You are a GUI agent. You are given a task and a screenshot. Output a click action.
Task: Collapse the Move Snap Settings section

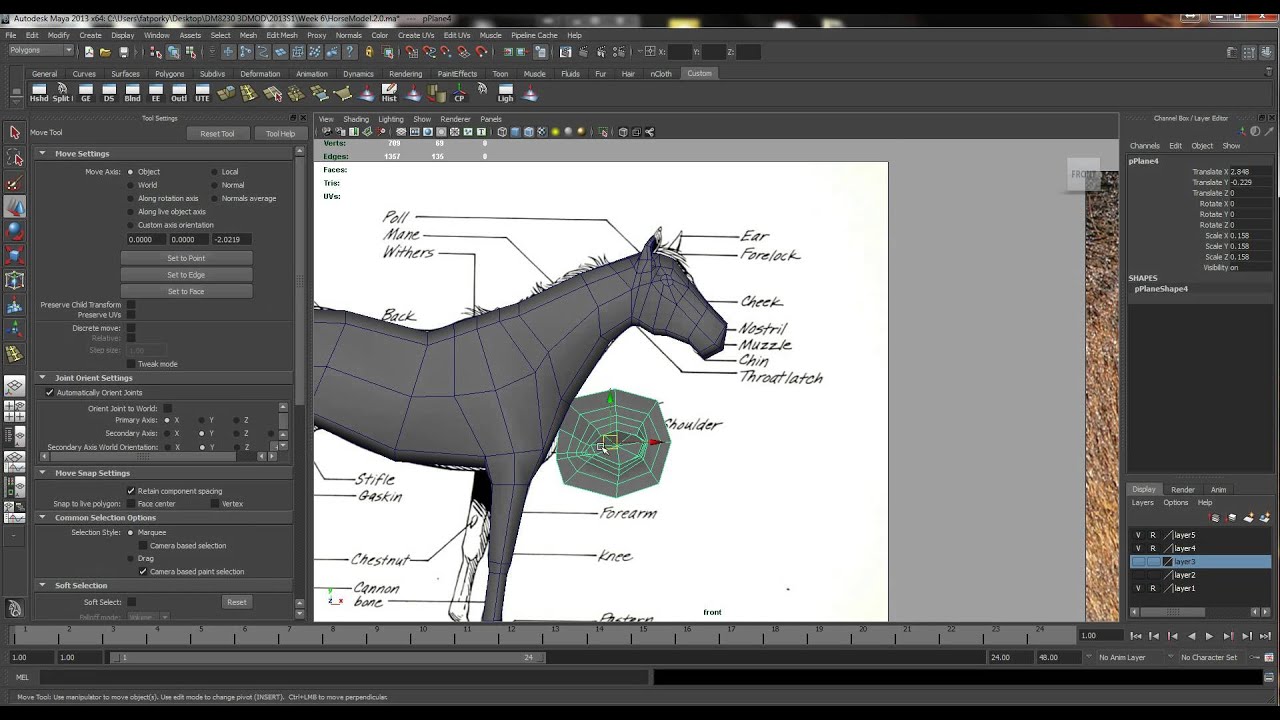pyautogui.click(x=42, y=473)
